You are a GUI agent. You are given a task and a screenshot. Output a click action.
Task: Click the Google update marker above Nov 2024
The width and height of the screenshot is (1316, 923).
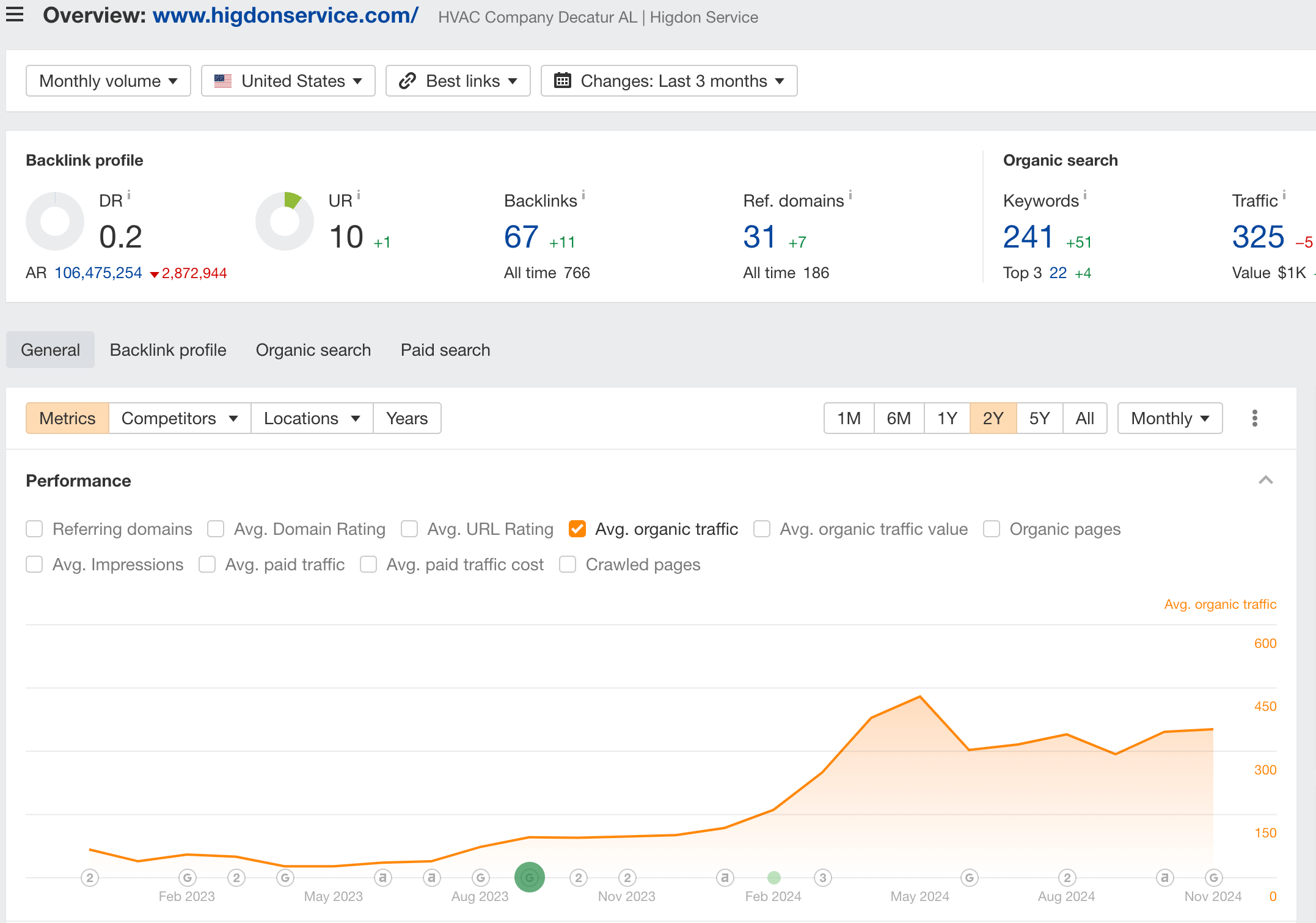click(1213, 878)
